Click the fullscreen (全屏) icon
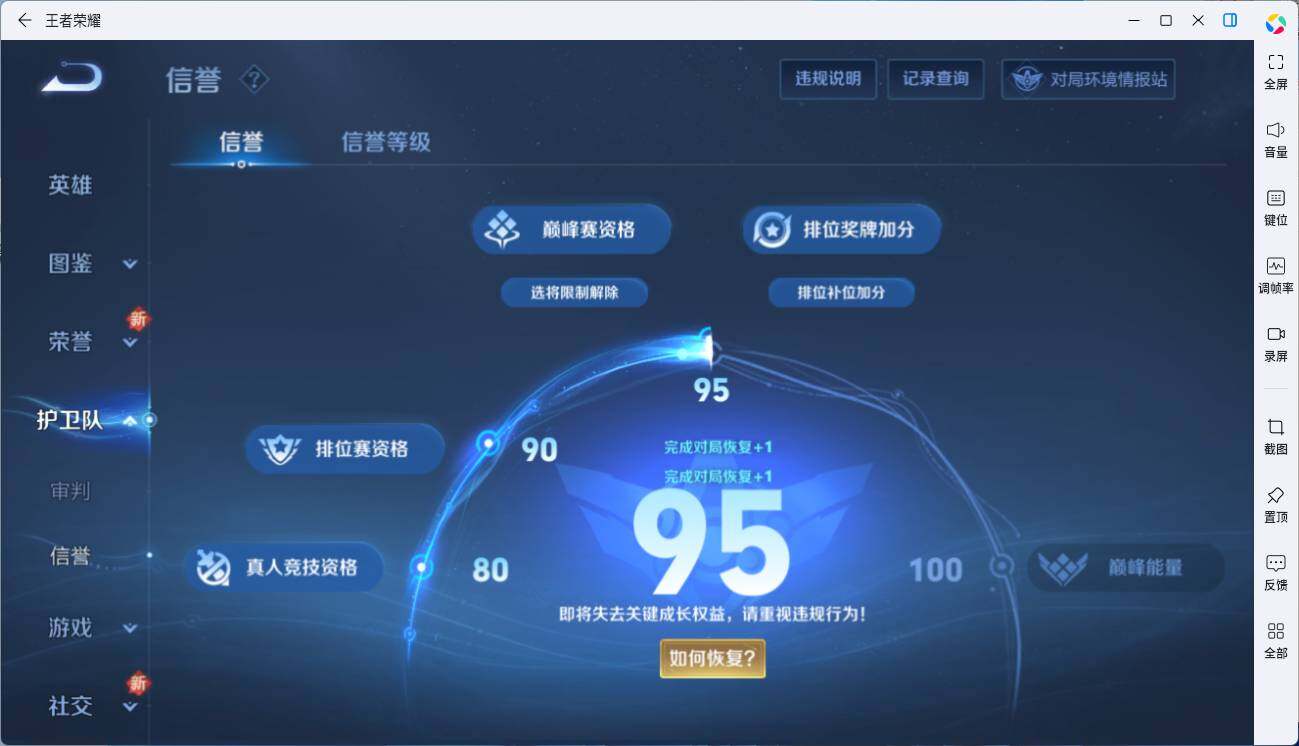1299x746 pixels. click(1275, 62)
